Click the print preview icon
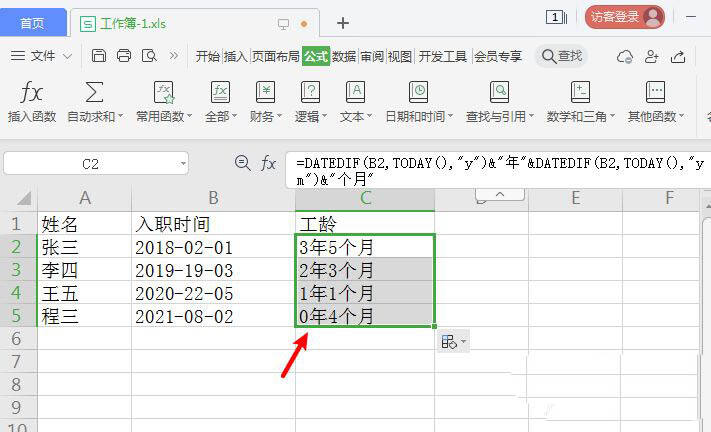Image resolution: width=711 pixels, height=432 pixels. (x=149, y=56)
